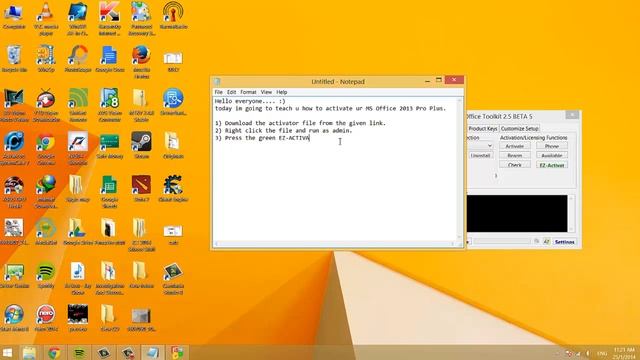The width and height of the screenshot is (640, 360).
Task: Open the Edit menu in Notepad
Action: (x=231, y=92)
